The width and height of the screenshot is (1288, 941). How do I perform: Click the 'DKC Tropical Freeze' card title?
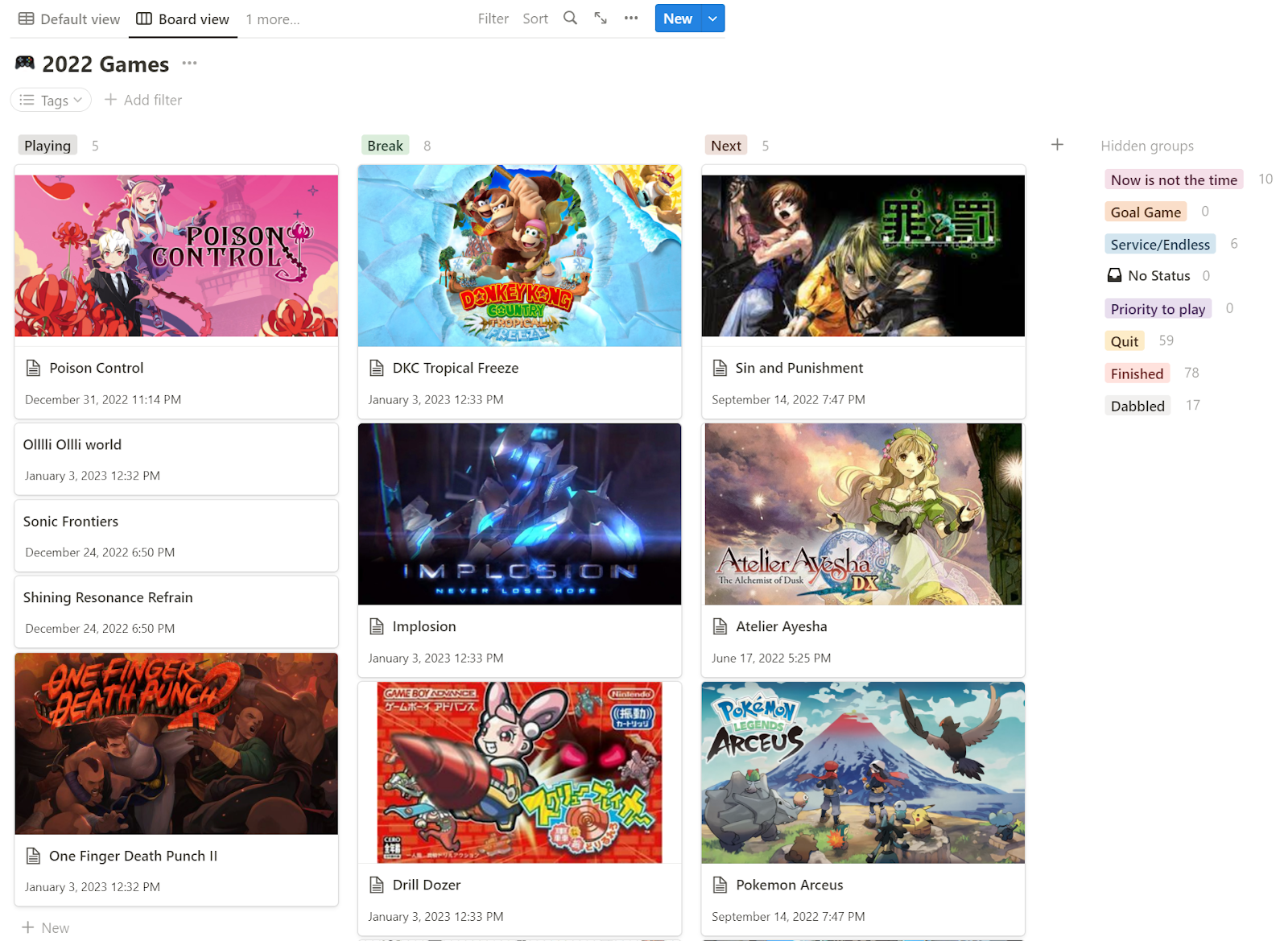point(456,368)
